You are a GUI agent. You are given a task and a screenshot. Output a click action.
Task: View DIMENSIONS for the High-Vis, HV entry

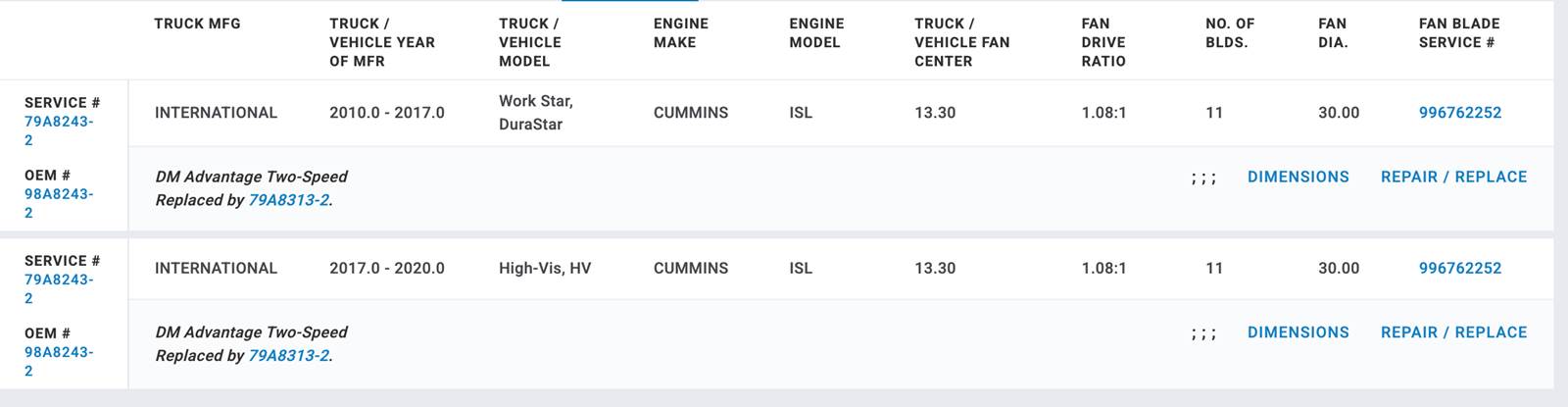click(1298, 332)
